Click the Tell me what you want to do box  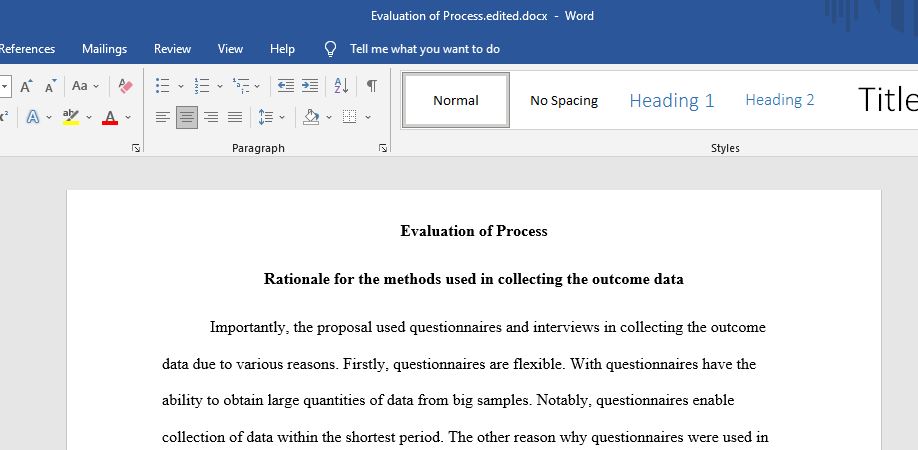point(424,49)
